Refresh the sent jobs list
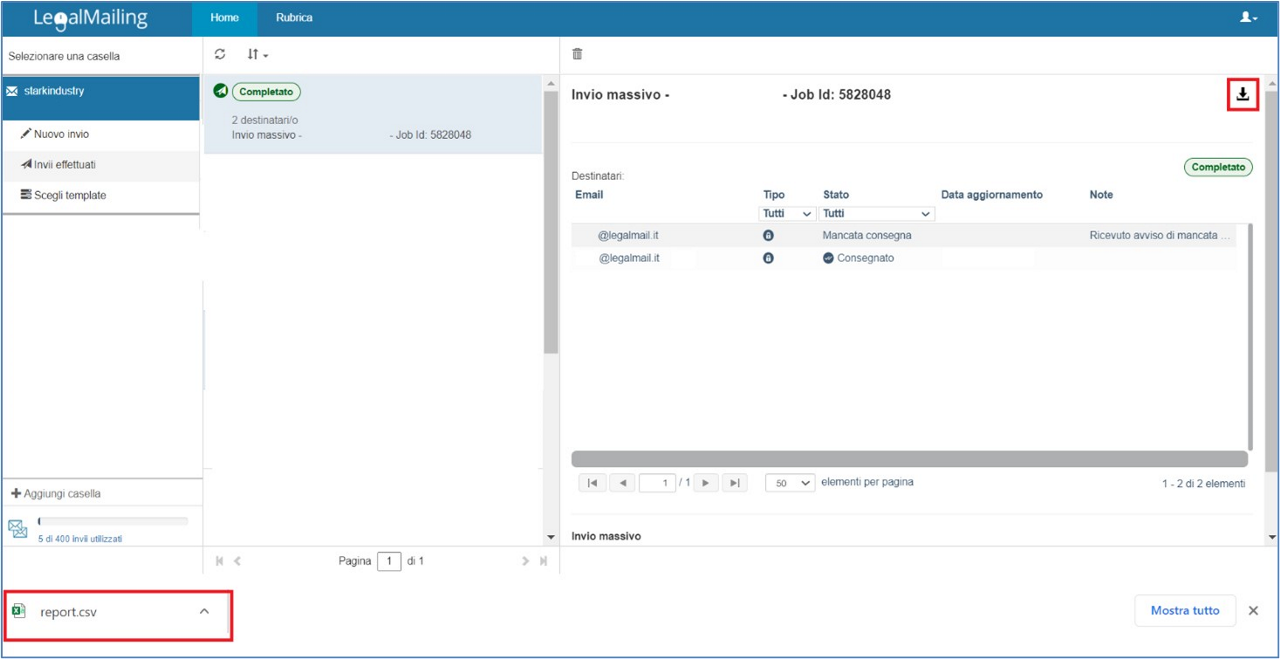This screenshot has width=1280, height=659. (x=220, y=54)
